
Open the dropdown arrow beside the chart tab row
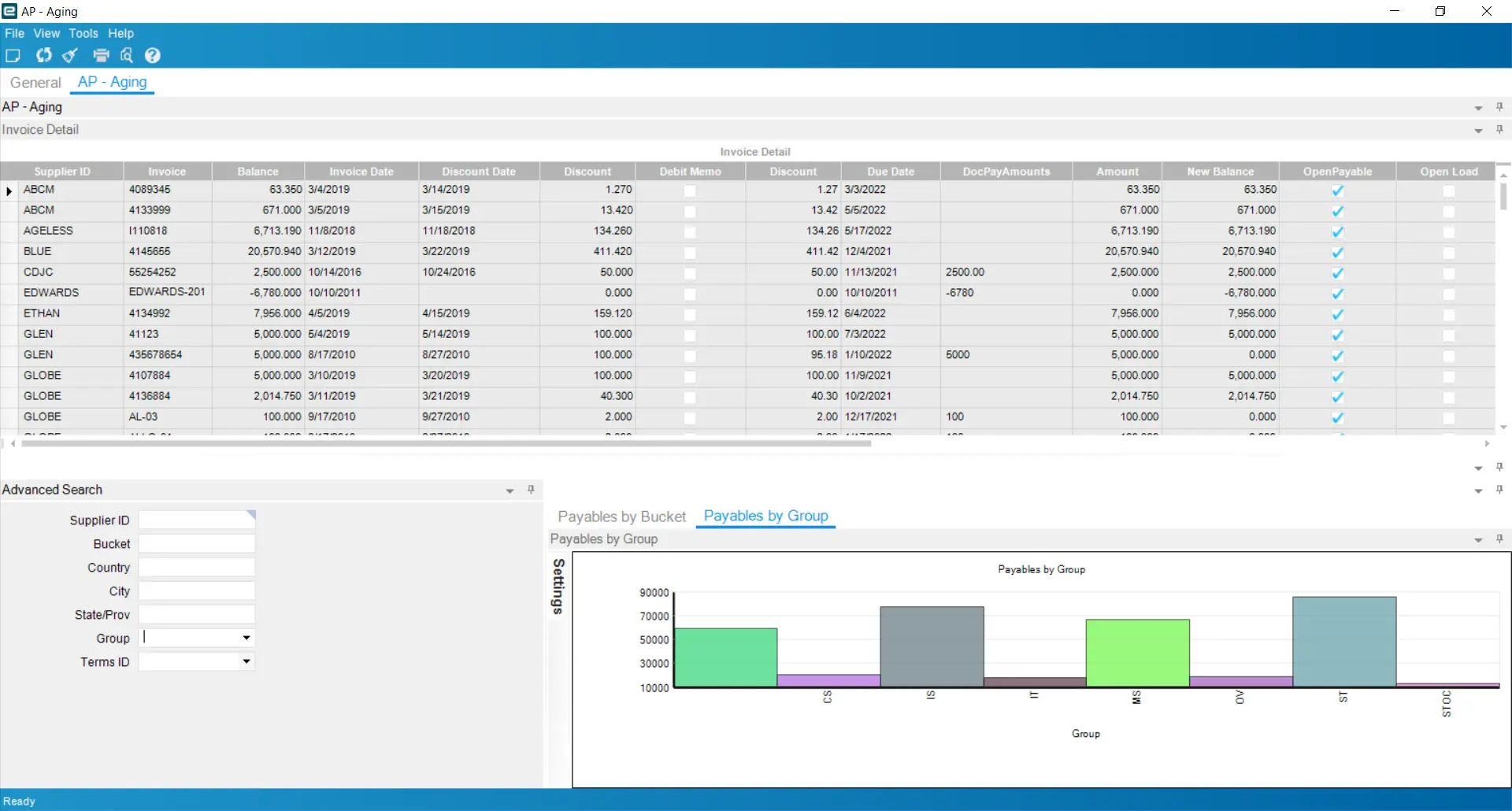1478,491
